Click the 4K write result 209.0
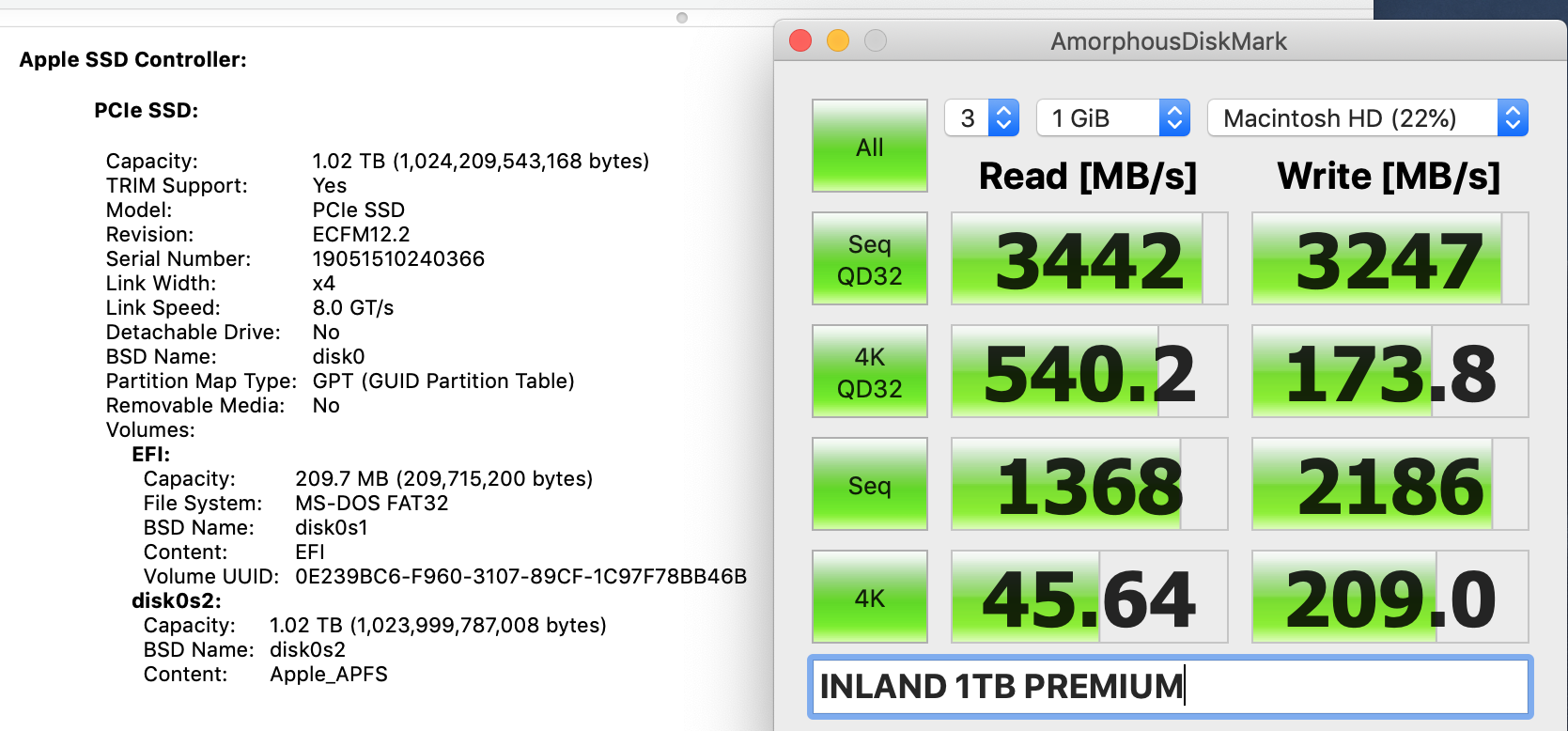Image resolution: width=1568 pixels, height=731 pixels. 1390,597
